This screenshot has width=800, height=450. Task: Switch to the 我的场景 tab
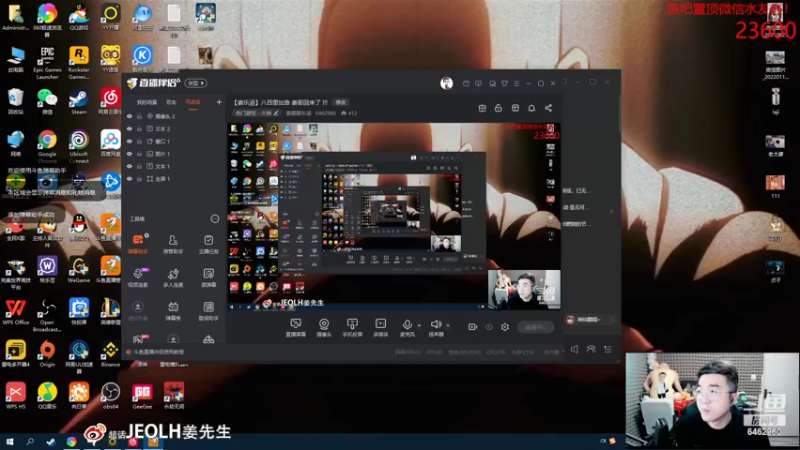click(x=147, y=103)
